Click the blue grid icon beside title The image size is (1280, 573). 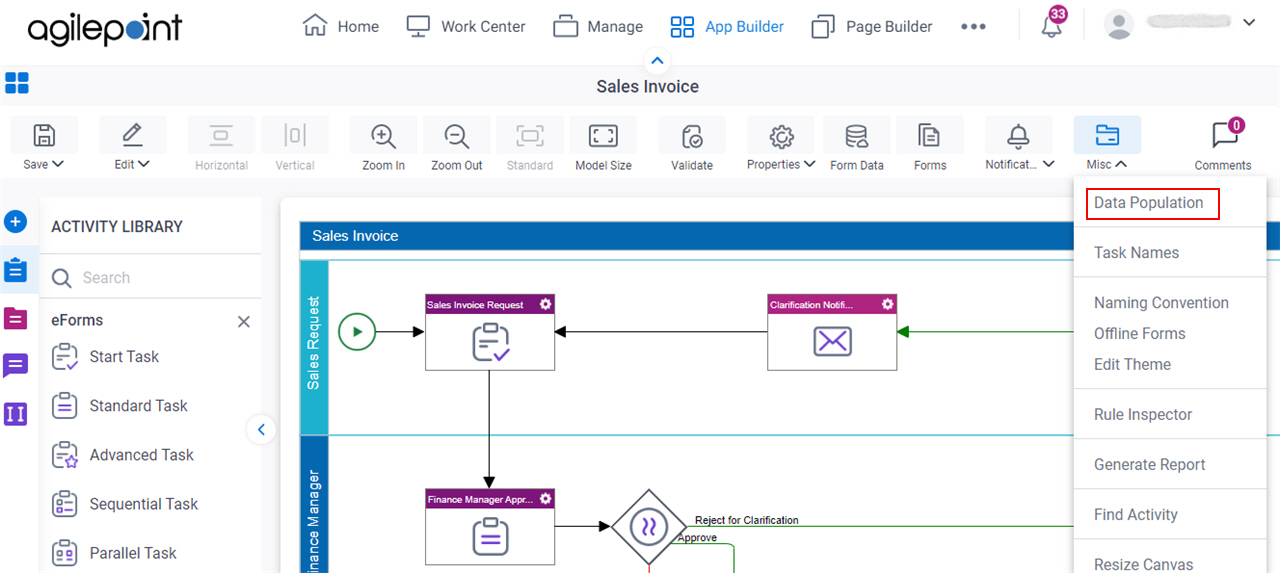(x=17, y=83)
